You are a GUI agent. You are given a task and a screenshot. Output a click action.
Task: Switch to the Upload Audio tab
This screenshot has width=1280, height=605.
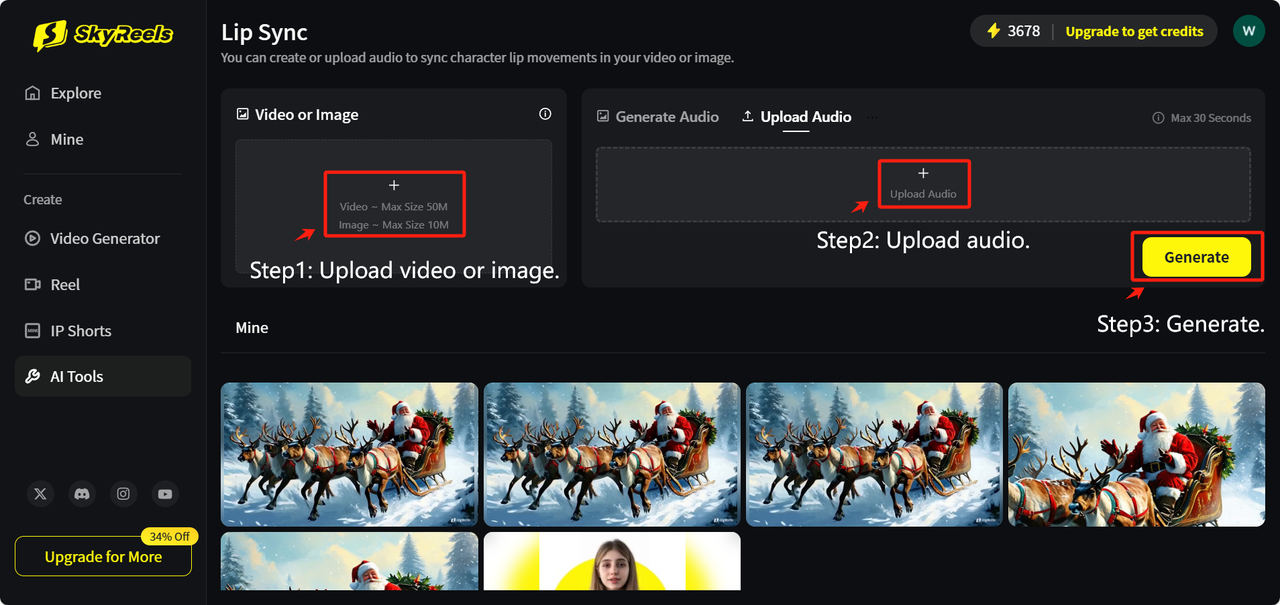tap(797, 117)
